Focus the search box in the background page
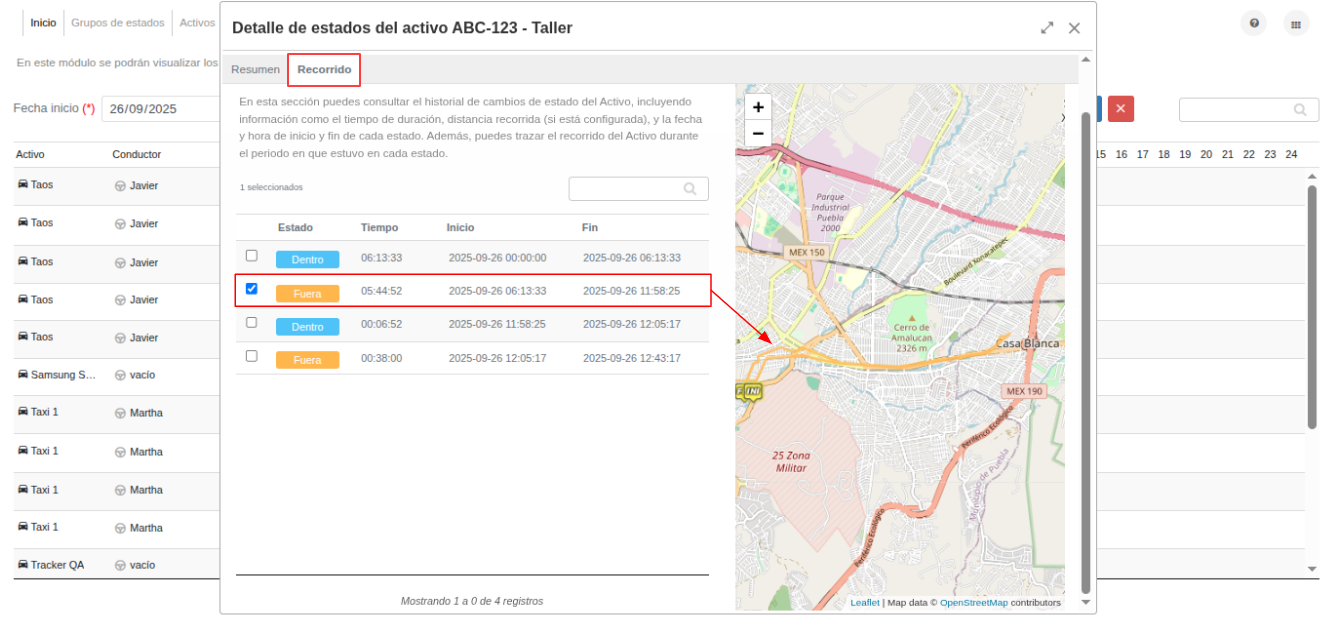1328x623 pixels. [x=1248, y=110]
